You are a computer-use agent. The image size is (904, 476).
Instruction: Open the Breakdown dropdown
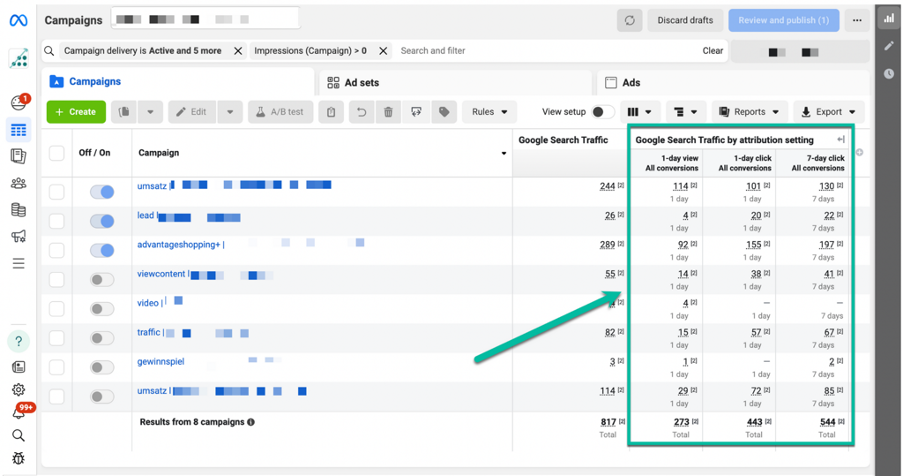tap(685, 112)
